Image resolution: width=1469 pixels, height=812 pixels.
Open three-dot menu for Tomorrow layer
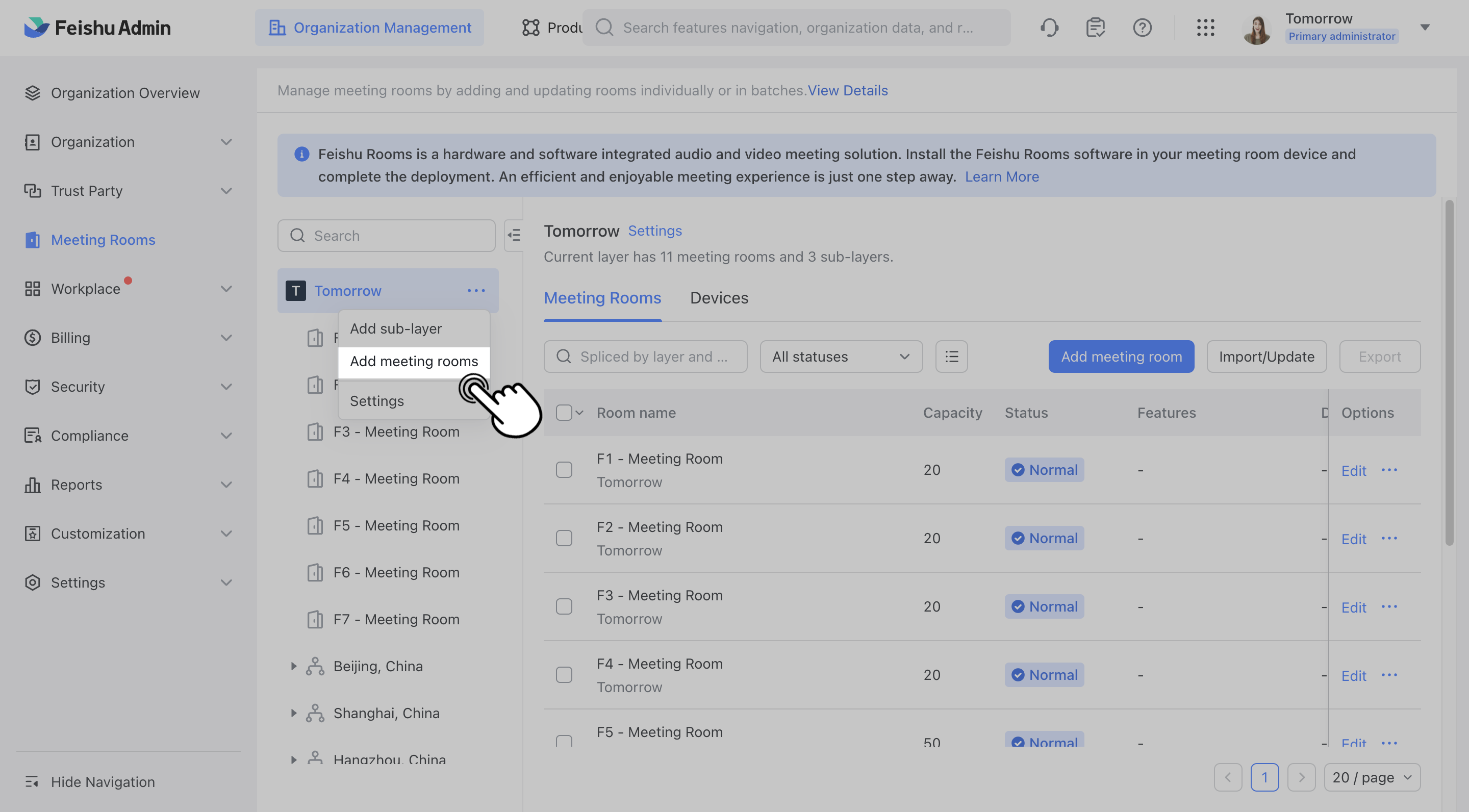tap(476, 291)
